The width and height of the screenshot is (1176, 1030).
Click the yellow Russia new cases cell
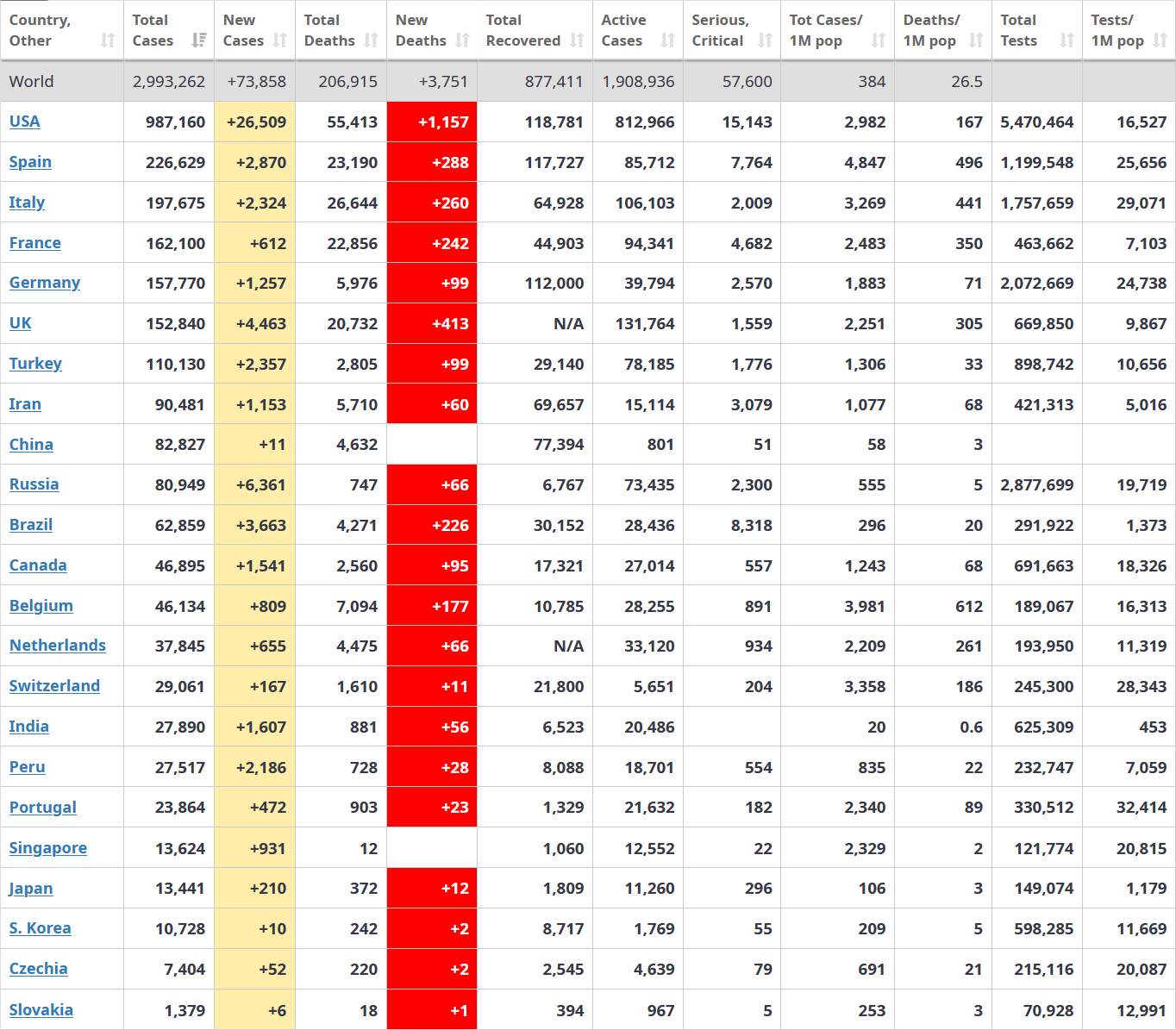pos(255,484)
